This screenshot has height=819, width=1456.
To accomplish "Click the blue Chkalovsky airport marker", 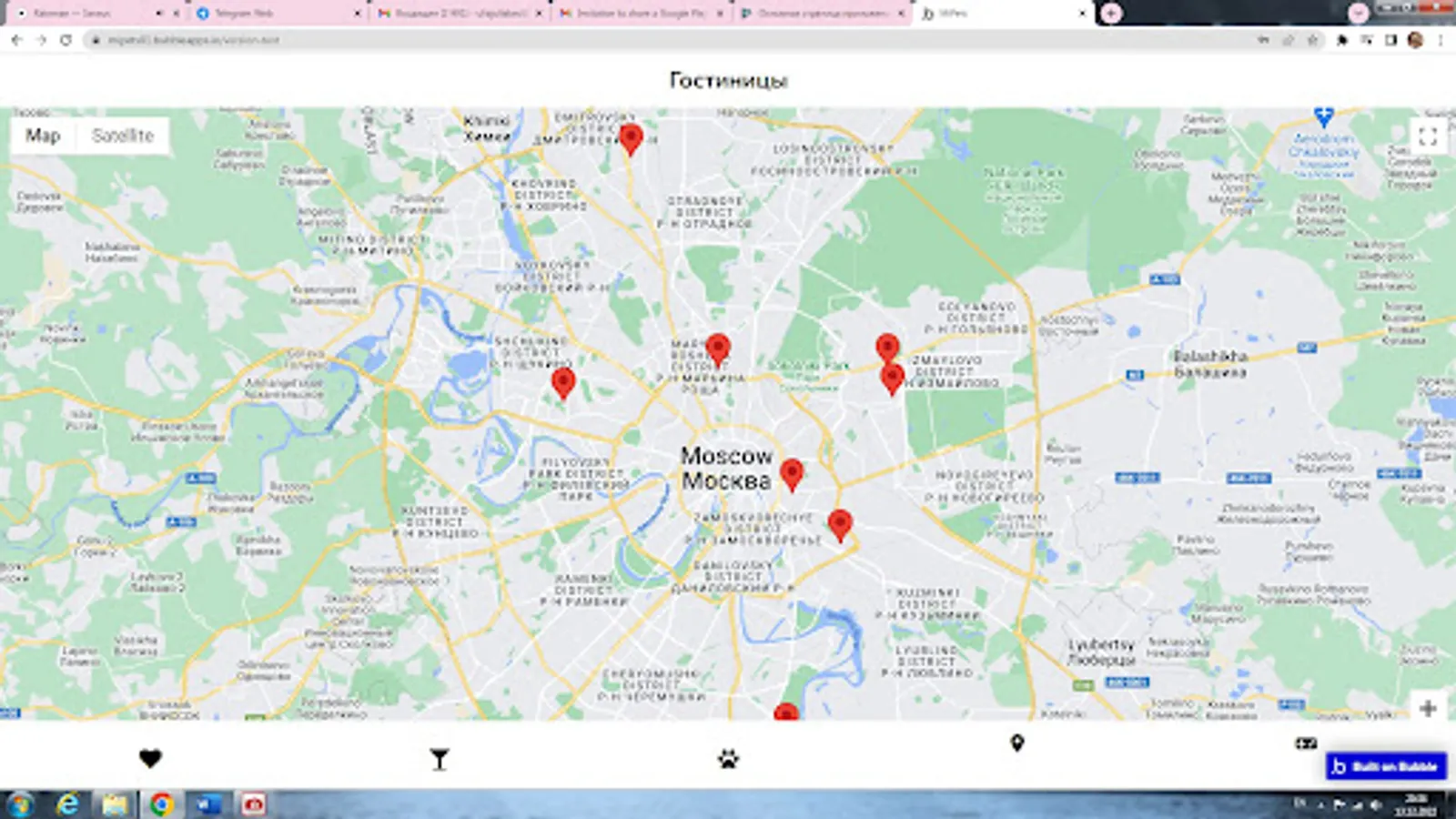I will [1324, 116].
